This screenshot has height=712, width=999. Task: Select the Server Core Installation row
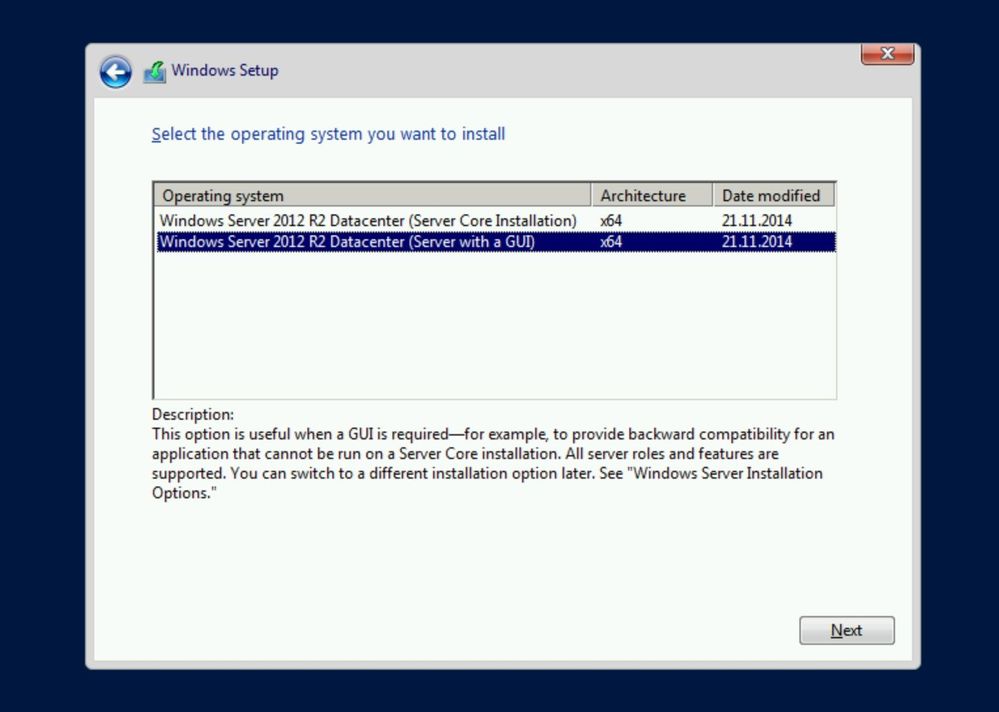pyautogui.click(x=496, y=220)
